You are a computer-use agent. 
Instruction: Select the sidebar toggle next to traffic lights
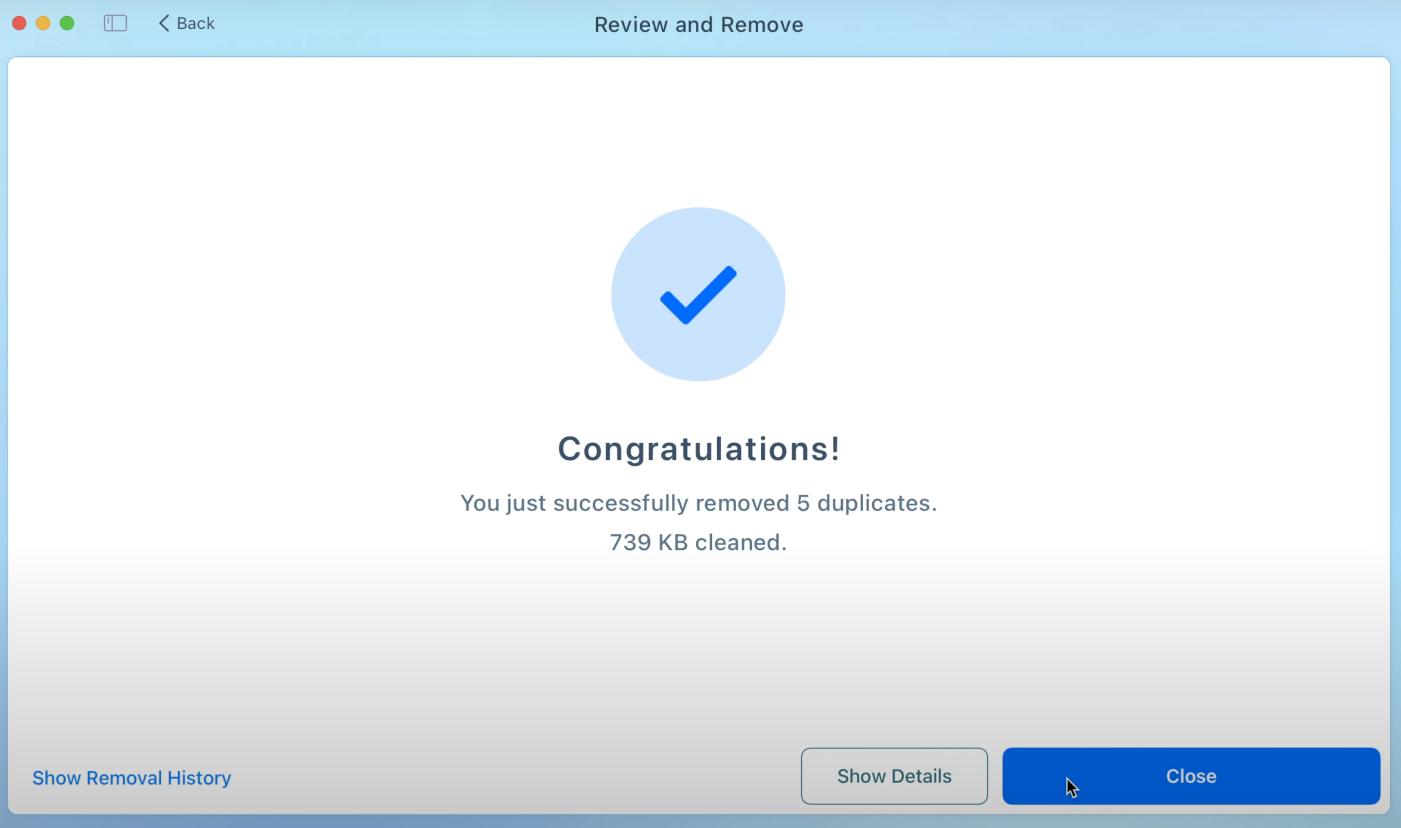pos(115,22)
